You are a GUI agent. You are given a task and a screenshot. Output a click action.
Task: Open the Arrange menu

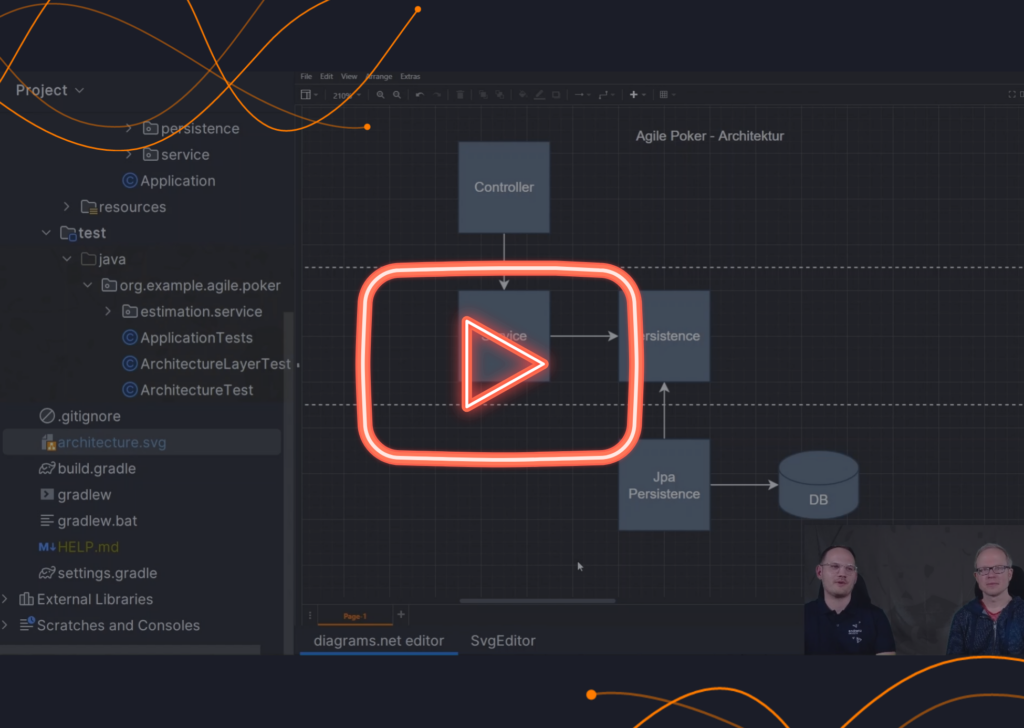pos(379,76)
